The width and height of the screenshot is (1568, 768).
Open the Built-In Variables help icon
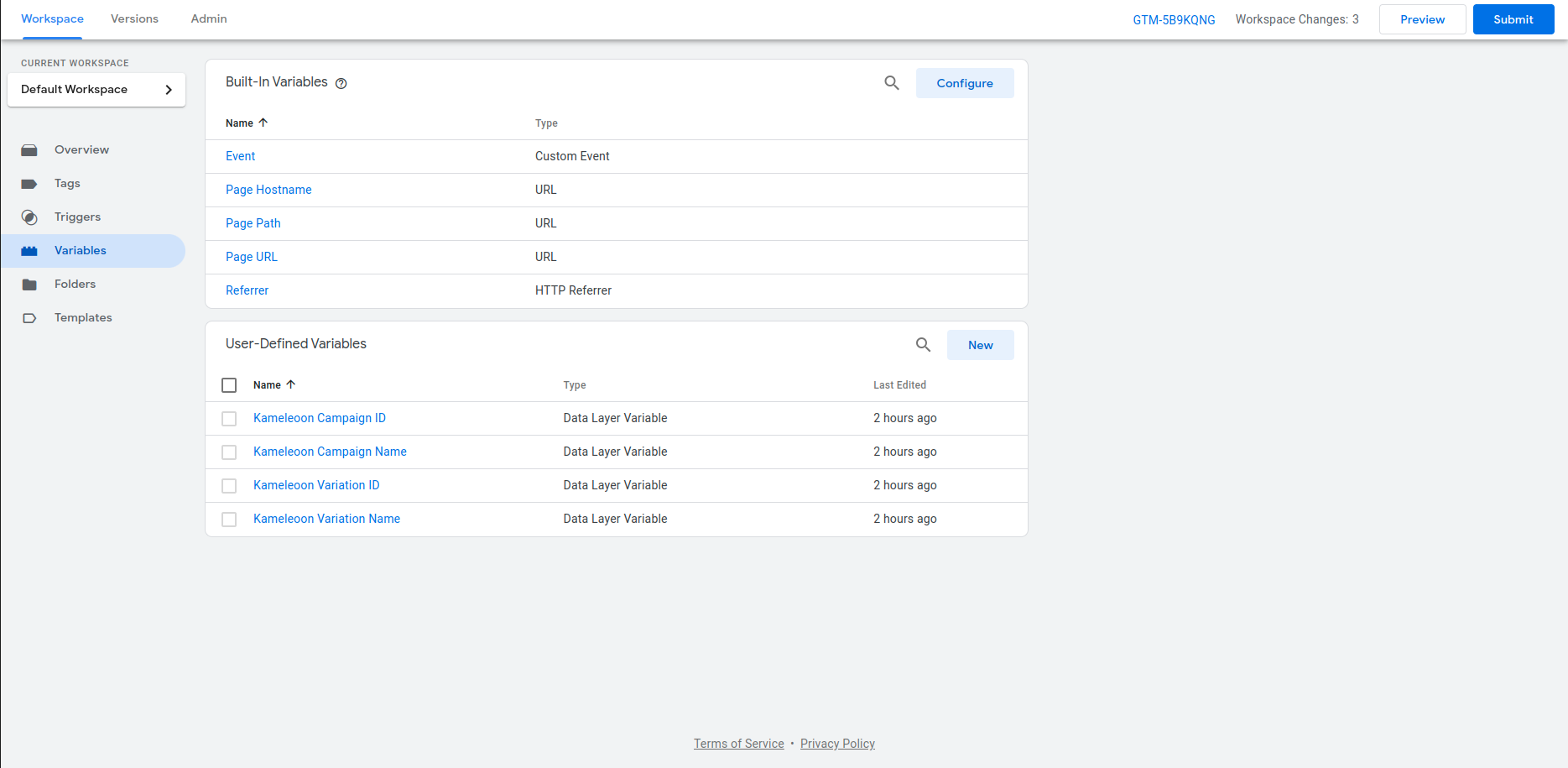(x=341, y=83)
